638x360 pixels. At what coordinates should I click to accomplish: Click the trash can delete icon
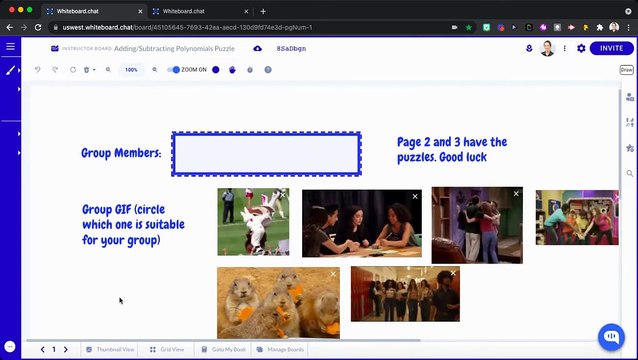tap(86, 70)
